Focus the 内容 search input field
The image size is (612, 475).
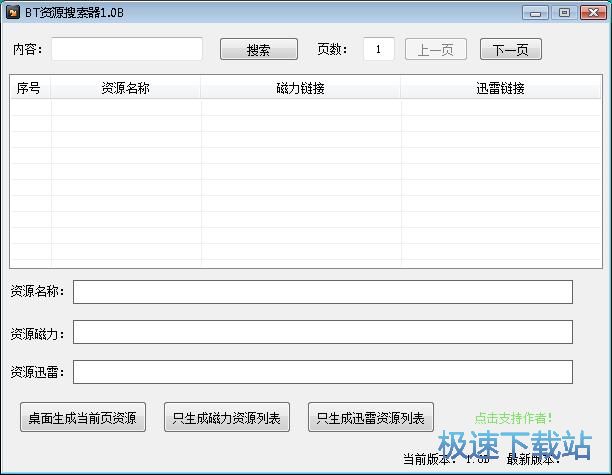[127, 49]
